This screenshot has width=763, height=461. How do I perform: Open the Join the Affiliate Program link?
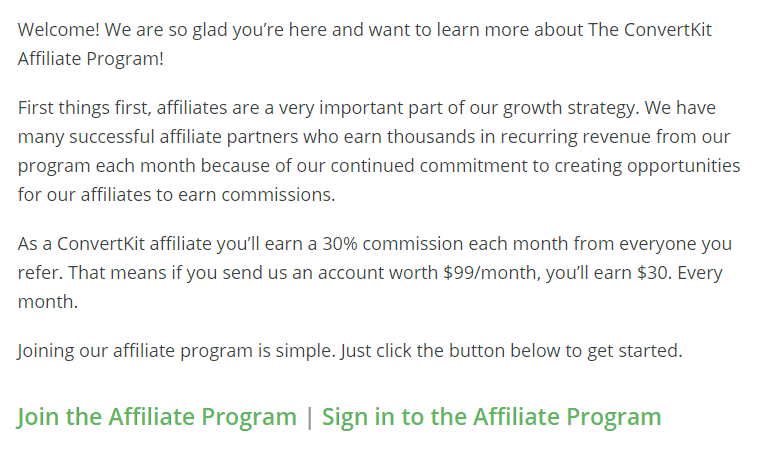click(157, 417)
